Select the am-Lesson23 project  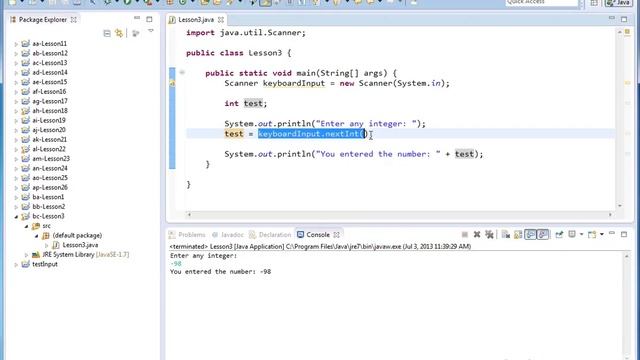tap(51, 158)
